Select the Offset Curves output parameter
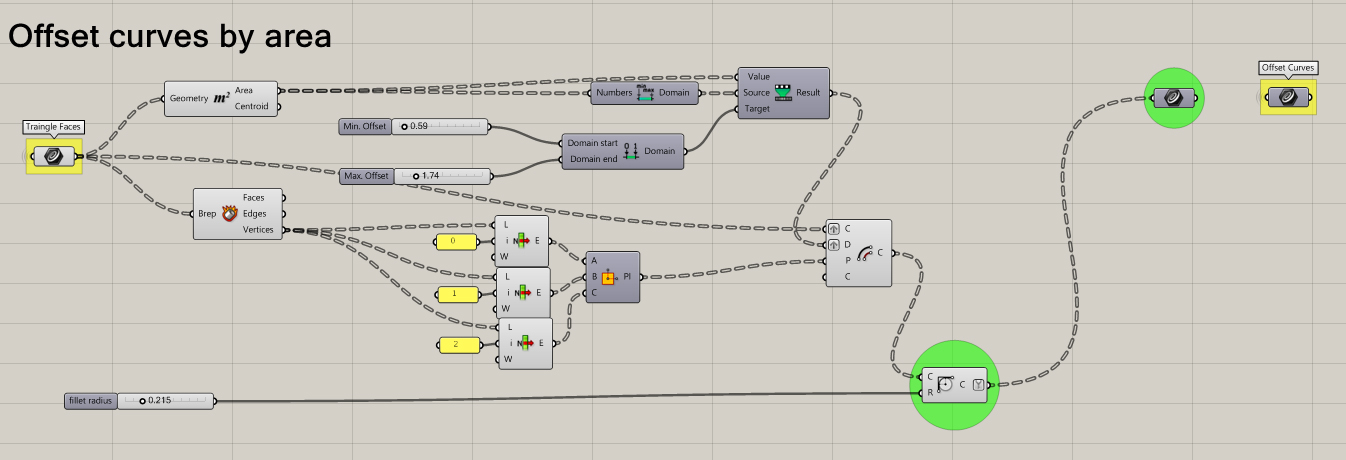1346x460 pixels. [1288, 97]
